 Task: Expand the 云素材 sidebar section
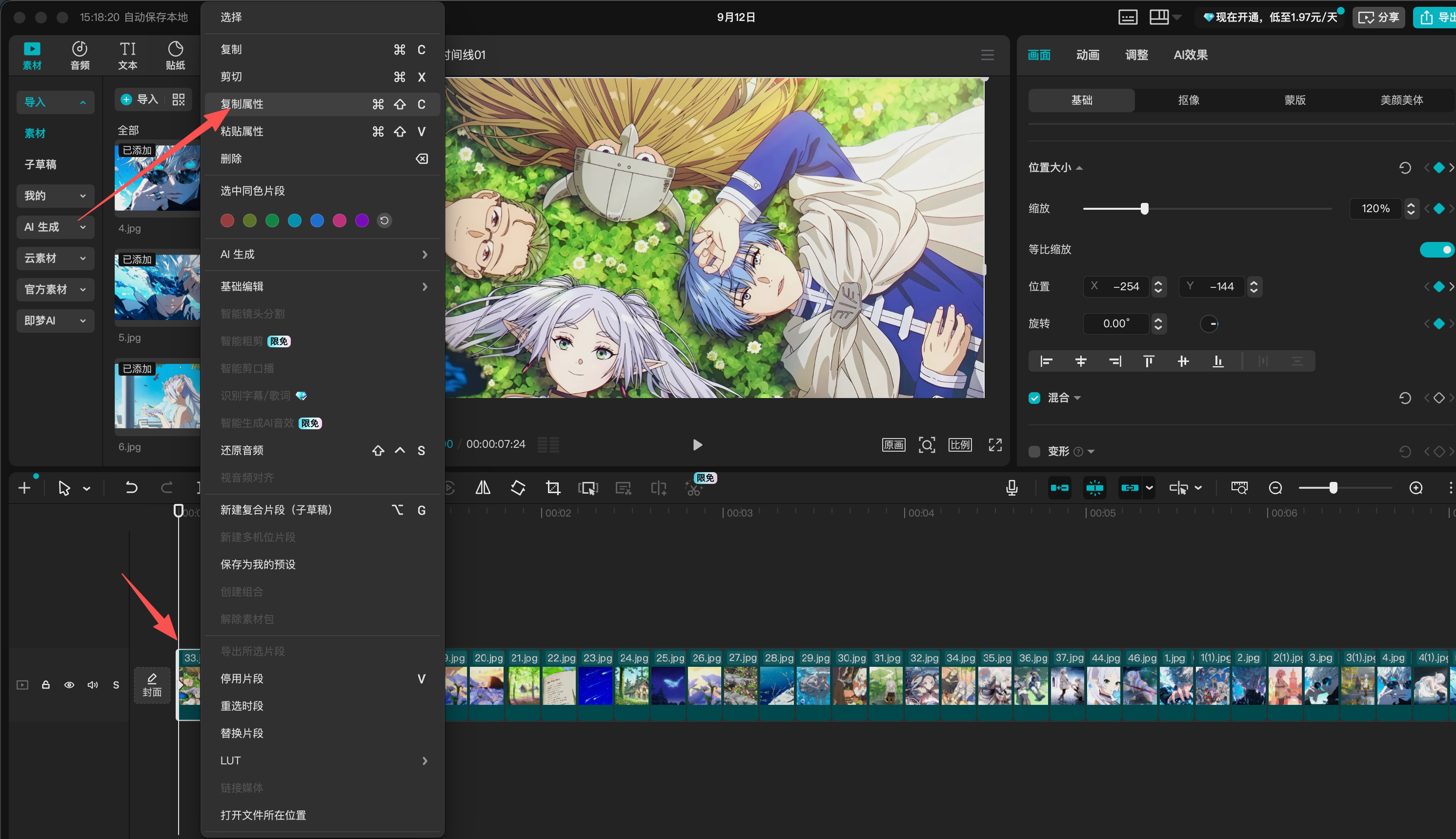point(55,258)
